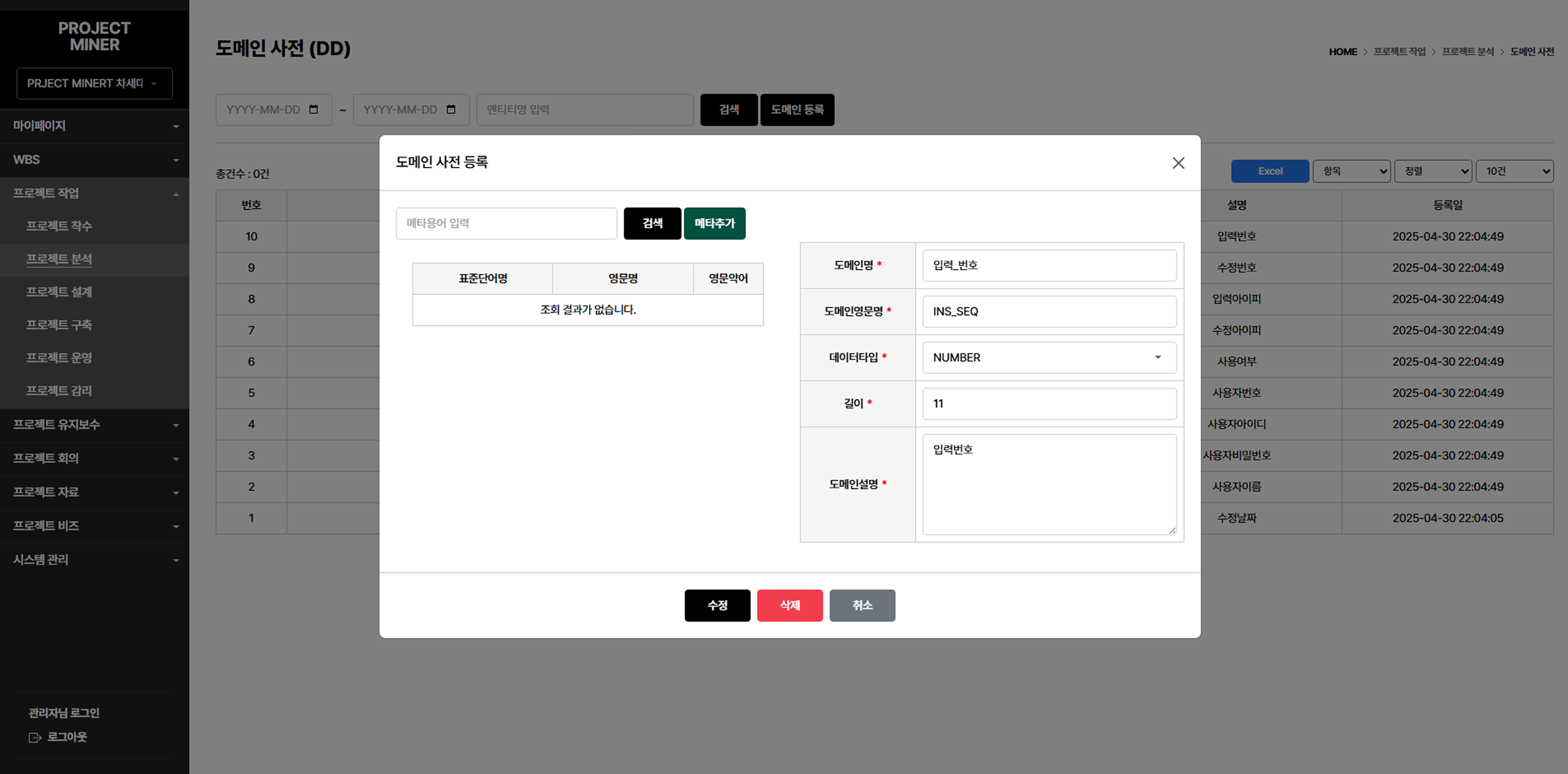The width and height of the screenshot is (1568, 774).
Task: Click the 메타용어 입력 search field
Action: click(506, 224)
